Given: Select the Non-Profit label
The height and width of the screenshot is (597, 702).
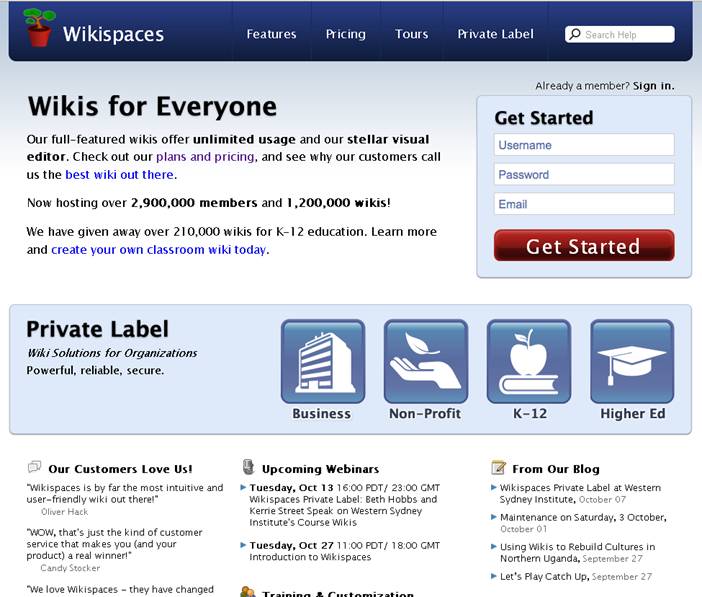Looking at the screenshot, I should tap(425, 413).
